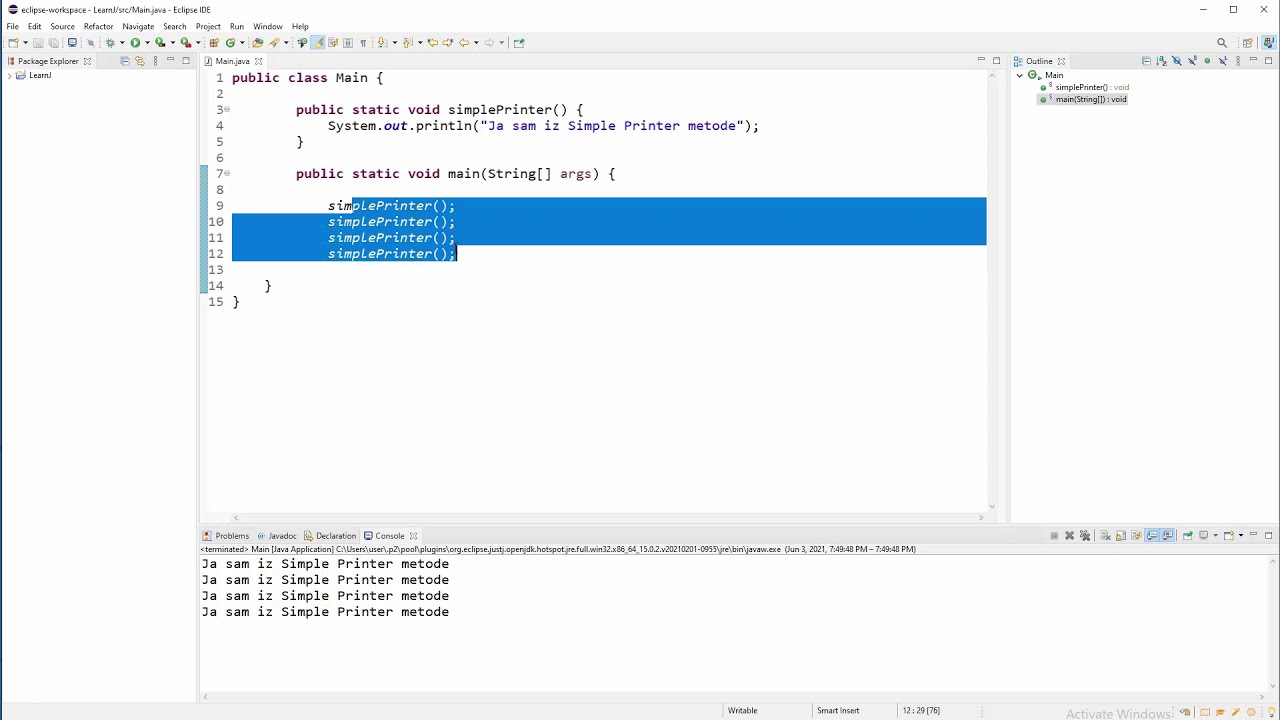This screenshot has height=720, width=1280.
Task: Click the Forward navigation arrow
Action: click(489, 43)
